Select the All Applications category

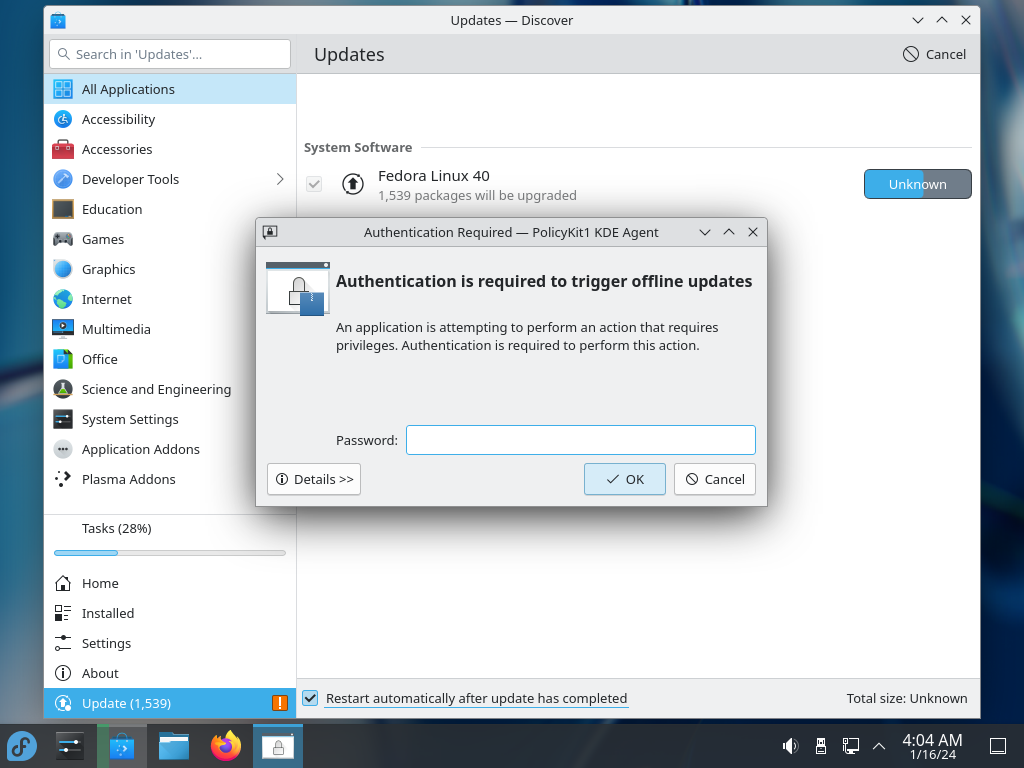(x=170, y=89)
